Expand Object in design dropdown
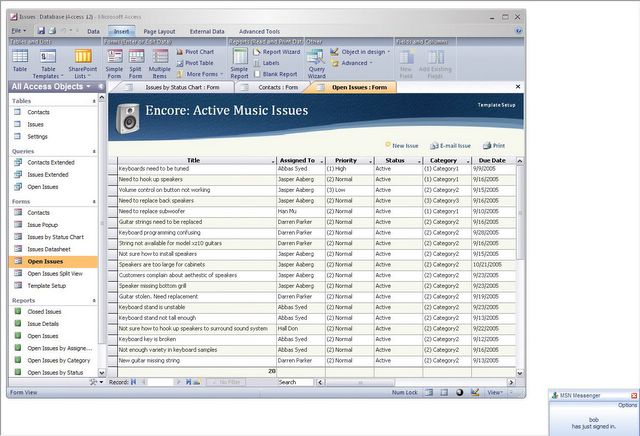This screenshot has width=640, height=436. 360,52
